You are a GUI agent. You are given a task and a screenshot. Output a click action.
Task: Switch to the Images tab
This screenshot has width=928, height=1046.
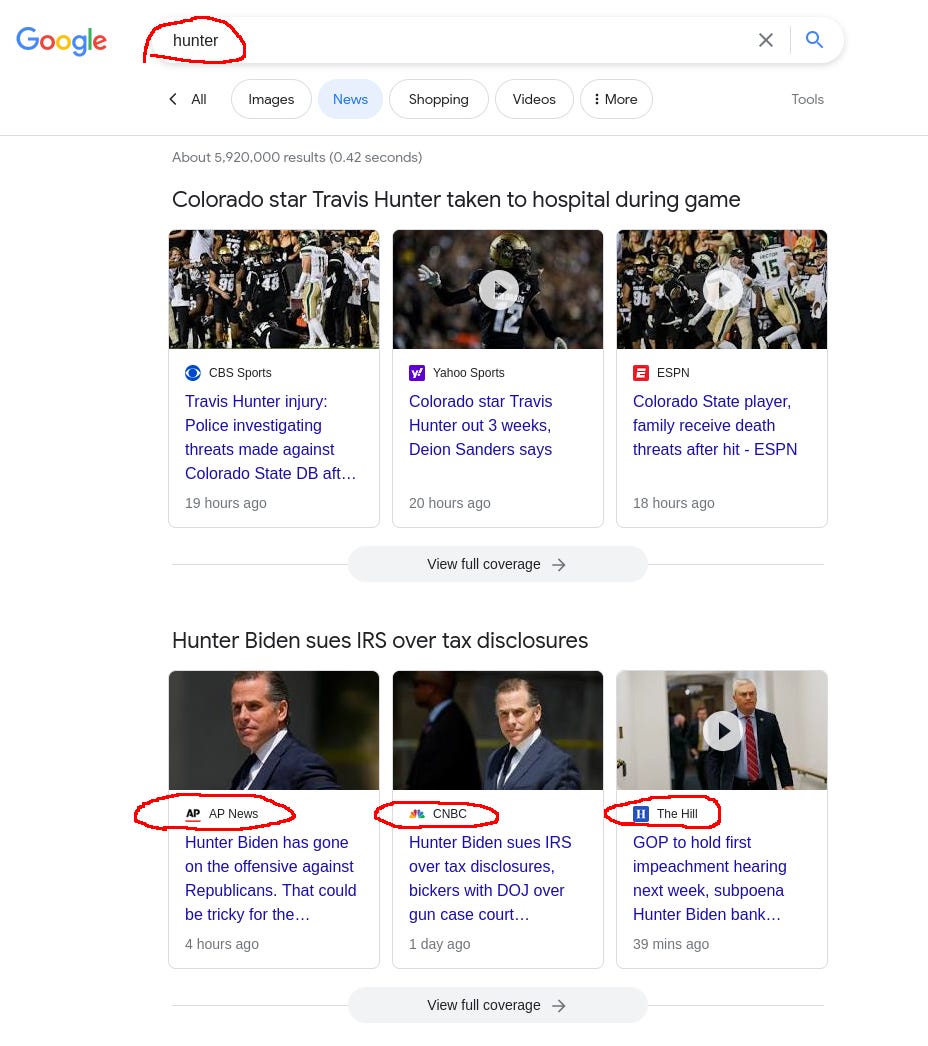click(271, 99)
